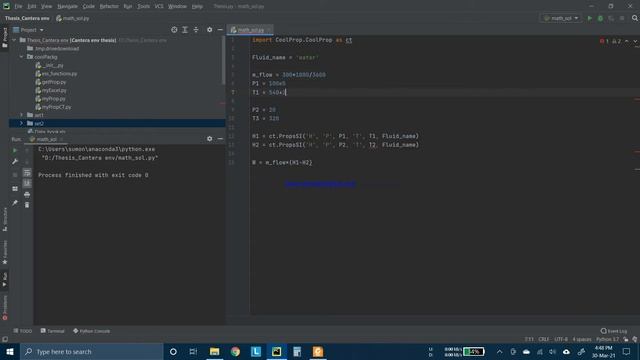Open Run panel settings gear
Screen dimensions: 640x360
[x=209, y=139]
